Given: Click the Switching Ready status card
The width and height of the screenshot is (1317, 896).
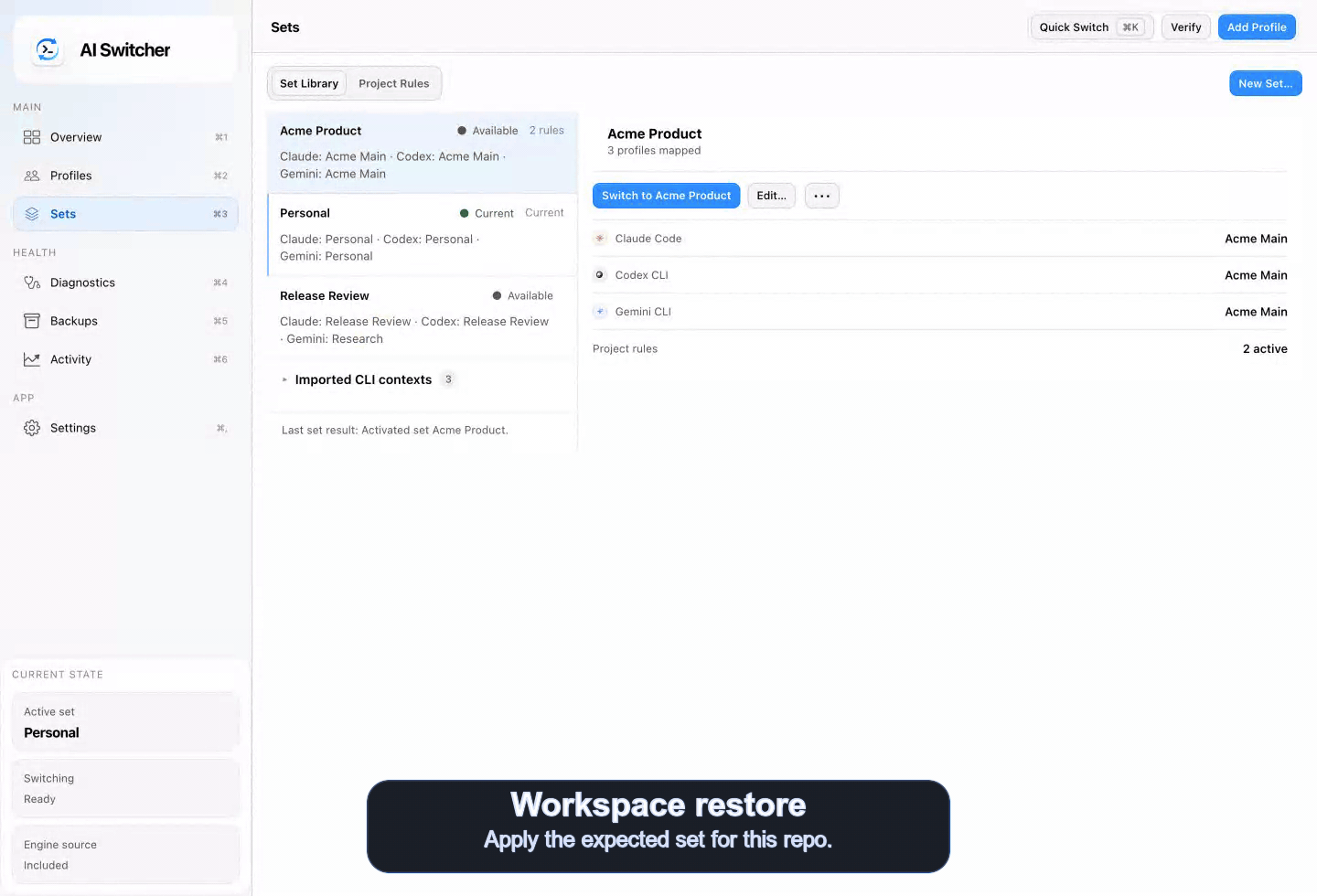Looking at the screenshot, I should click(x=125, y=788).
